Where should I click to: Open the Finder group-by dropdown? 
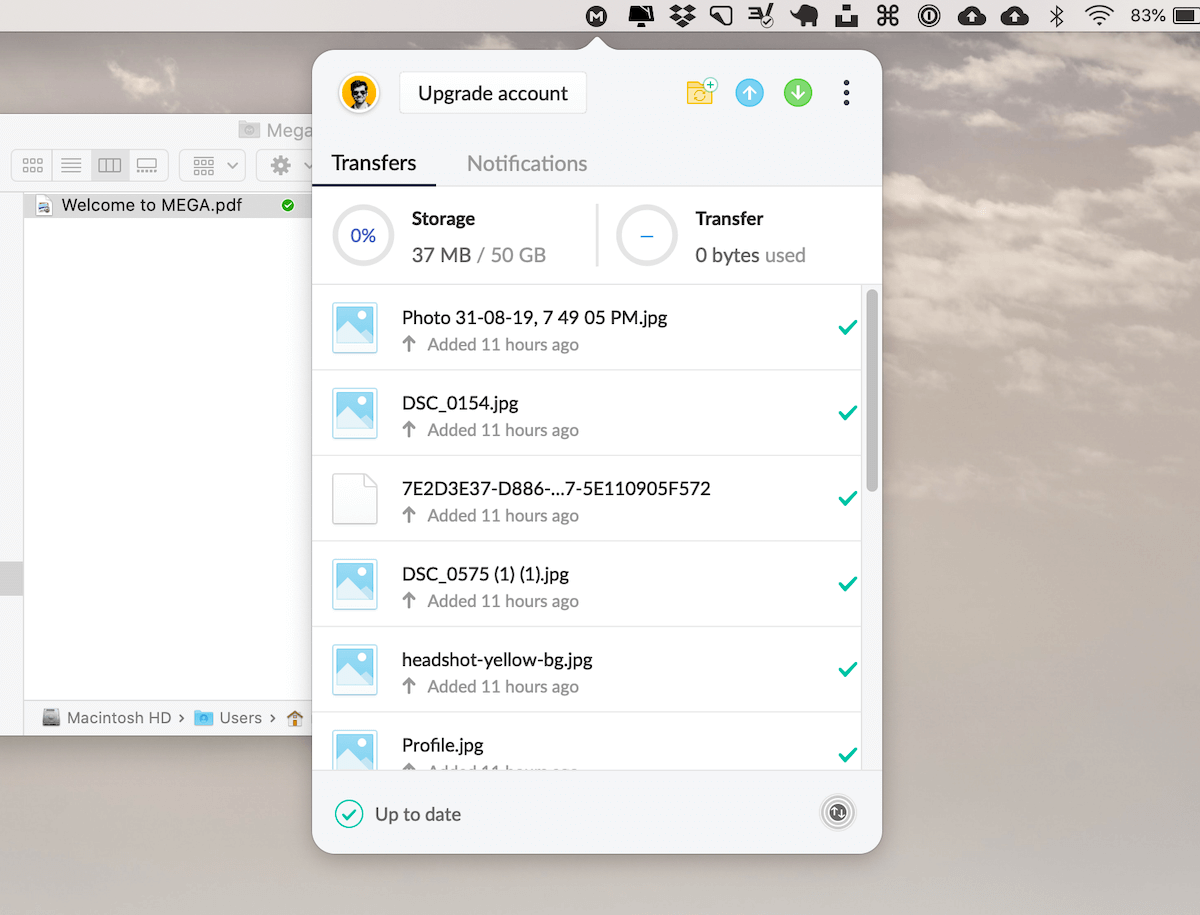pyautogui.click(x=211, y=165)
